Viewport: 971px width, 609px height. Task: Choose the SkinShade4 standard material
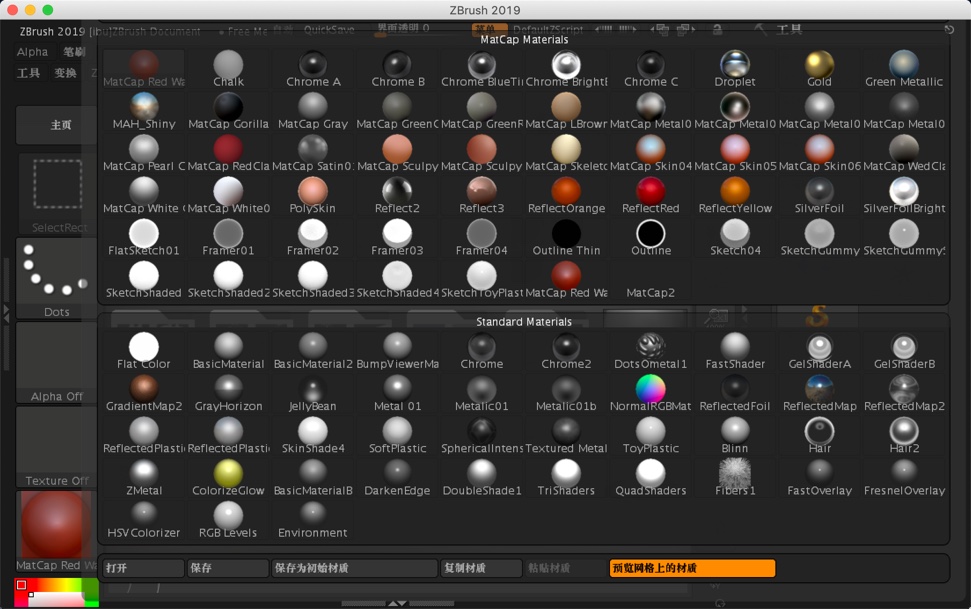(312, 432)
